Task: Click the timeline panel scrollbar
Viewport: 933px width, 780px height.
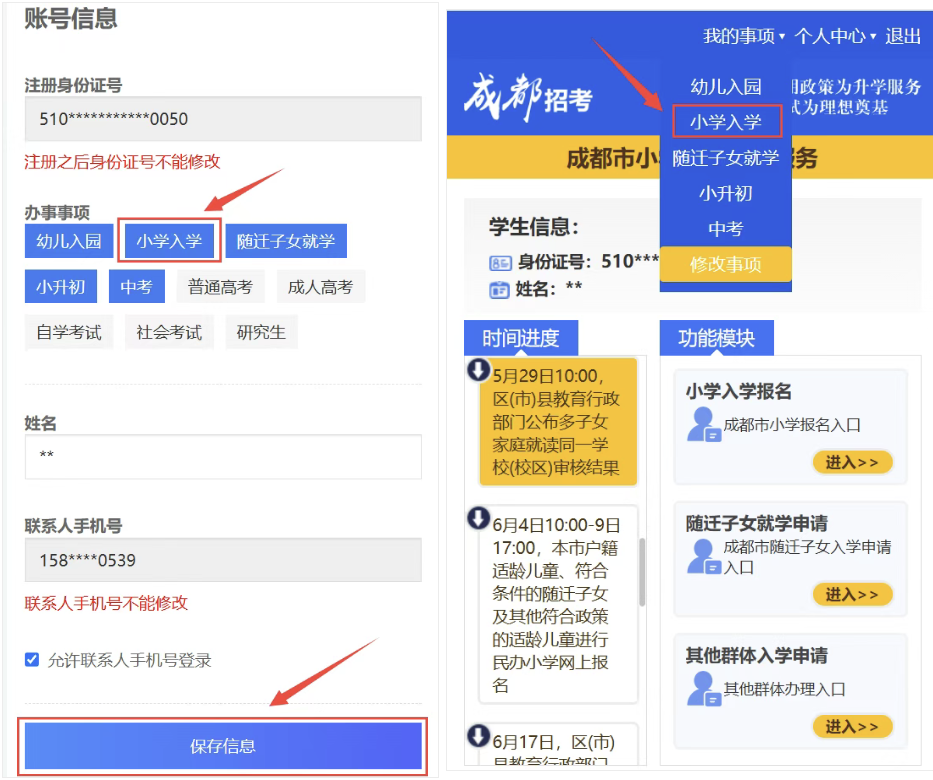Action: pyautogui.click(x=642, y=572)
